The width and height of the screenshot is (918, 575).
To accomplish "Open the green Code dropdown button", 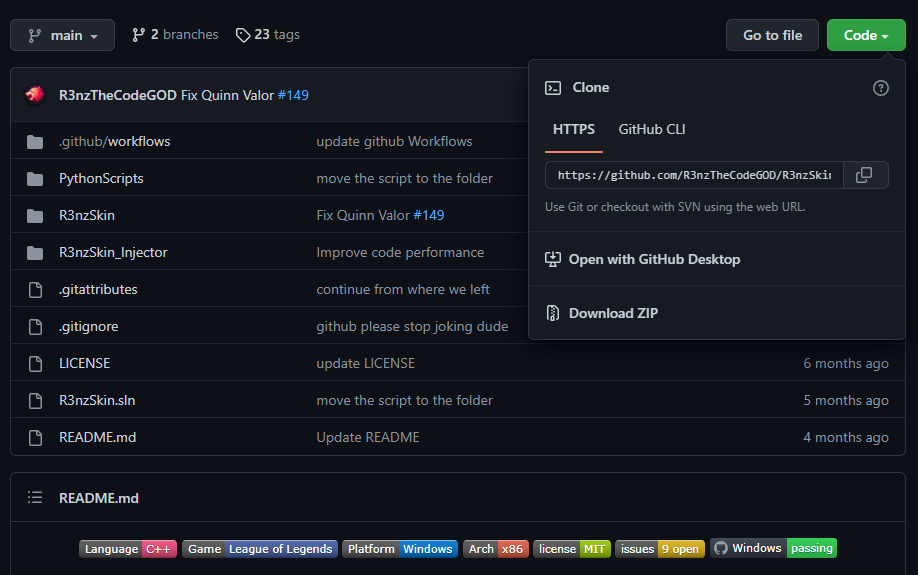I will (866, 35).
